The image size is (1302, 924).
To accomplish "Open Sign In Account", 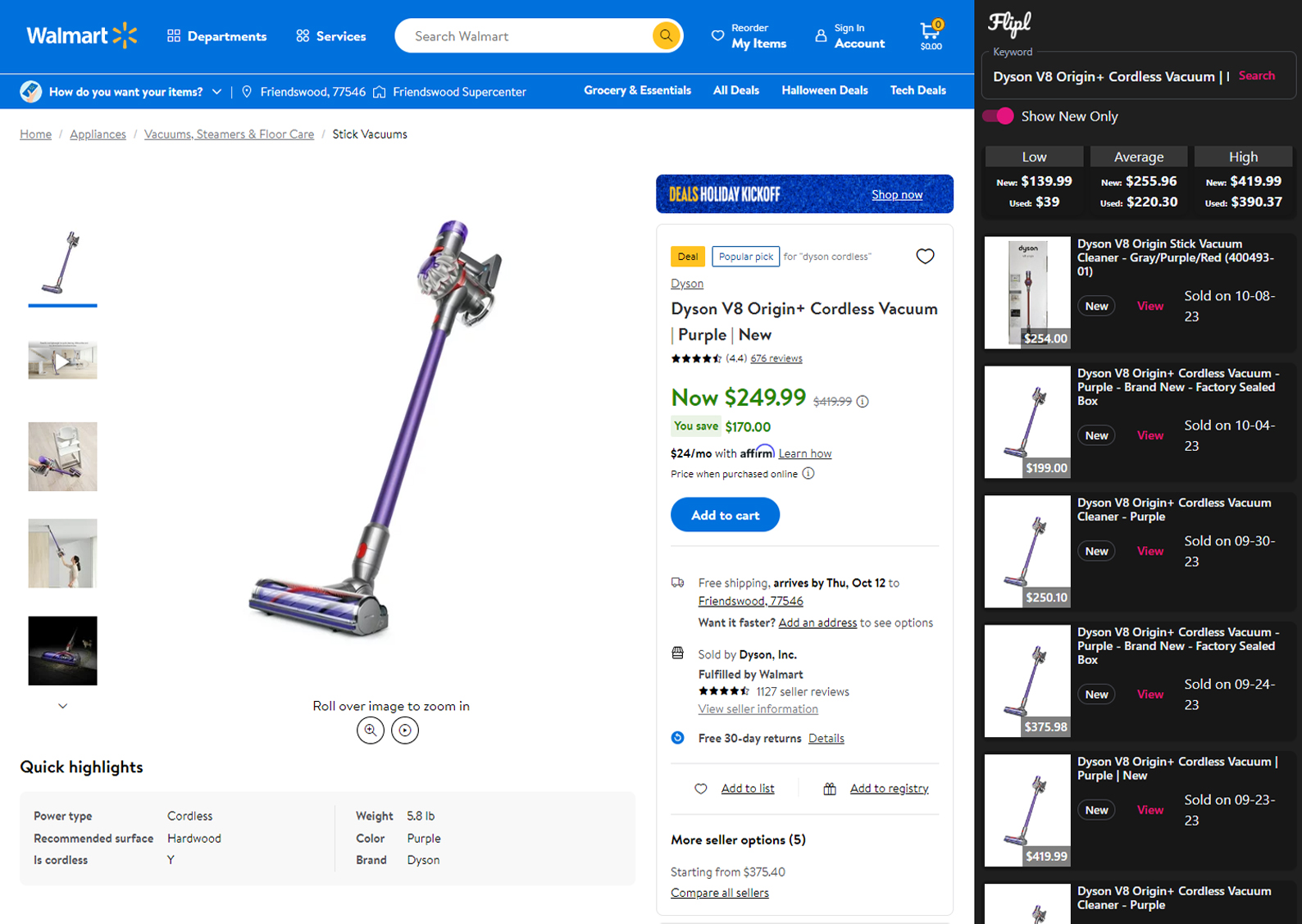I will 850,36.
